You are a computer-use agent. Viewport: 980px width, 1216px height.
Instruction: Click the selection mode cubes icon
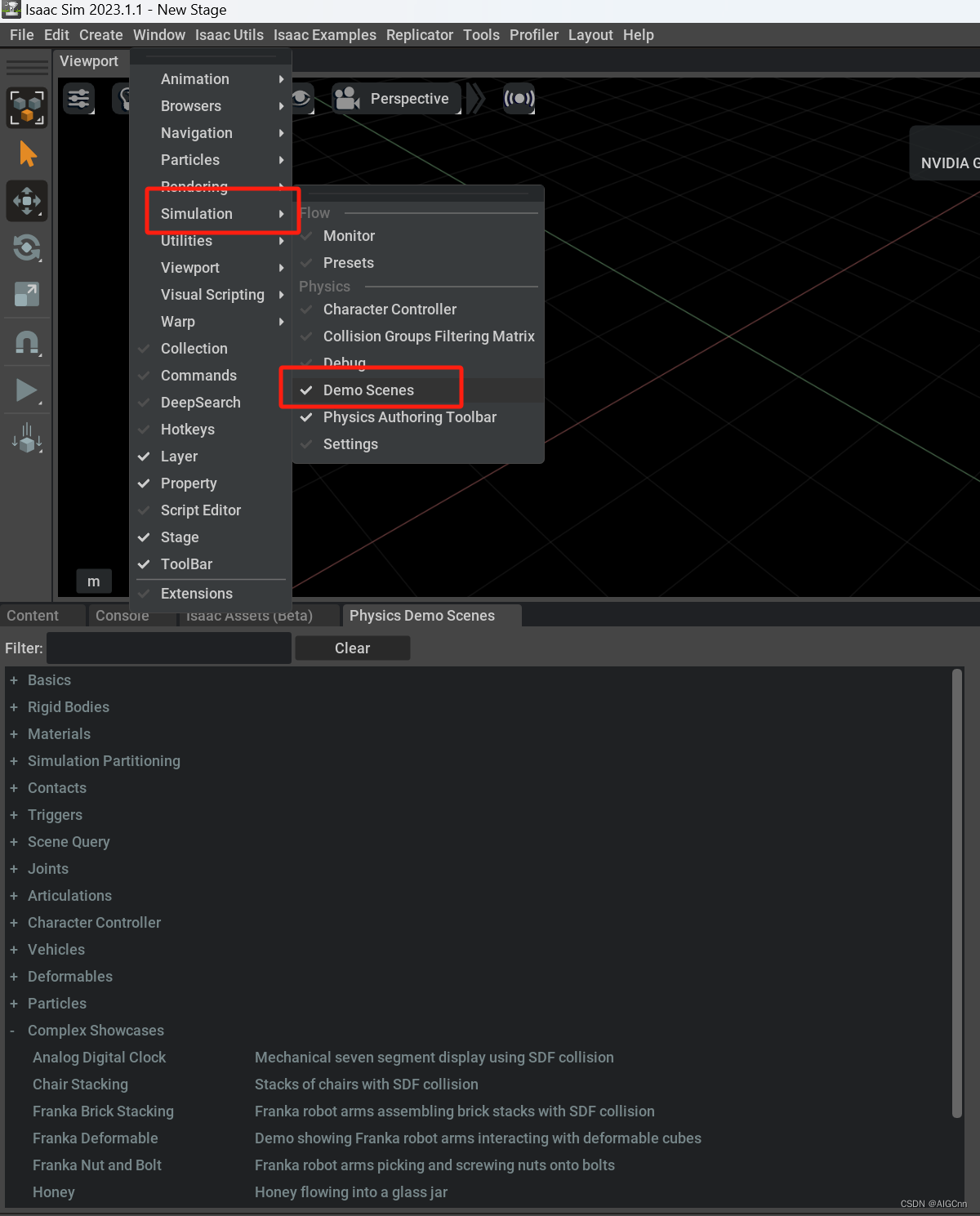[x=27, y=108]
